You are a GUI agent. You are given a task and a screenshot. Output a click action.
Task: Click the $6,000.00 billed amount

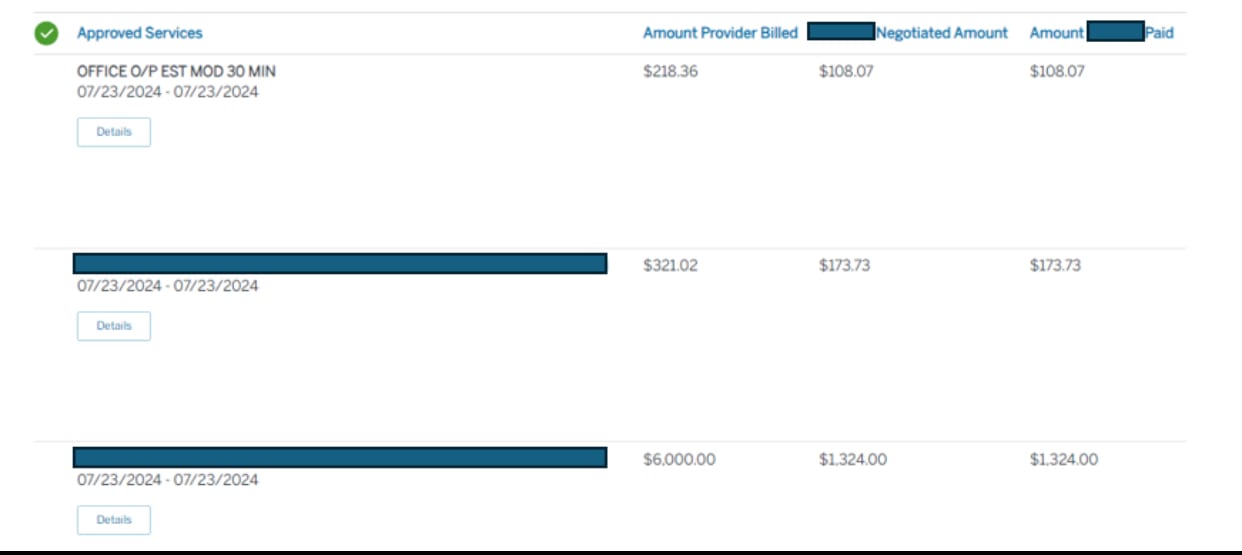pyautogui.click(x=679, y=460)
